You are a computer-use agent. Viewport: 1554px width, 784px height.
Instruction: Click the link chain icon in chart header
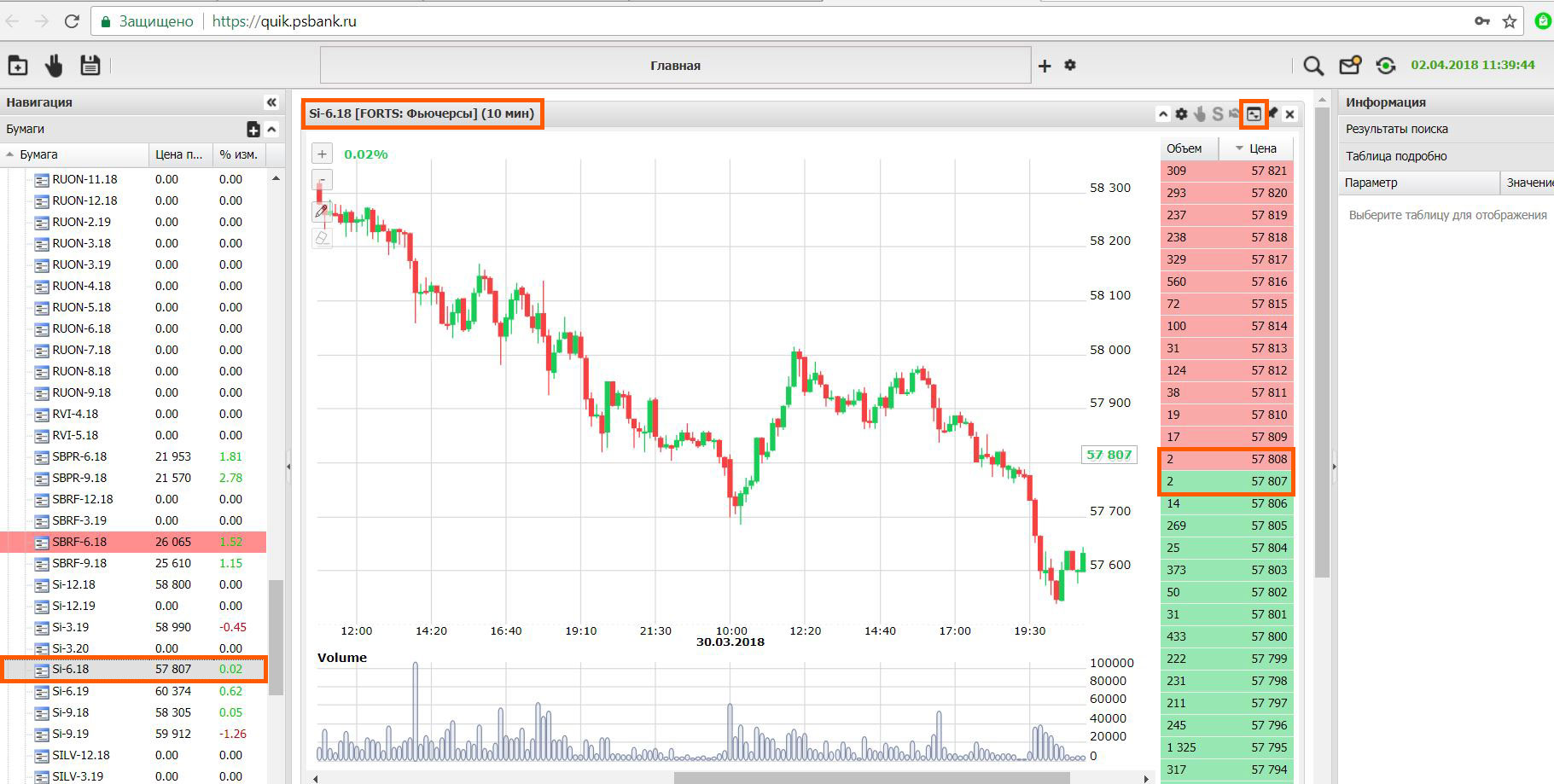pos(1234,113)
